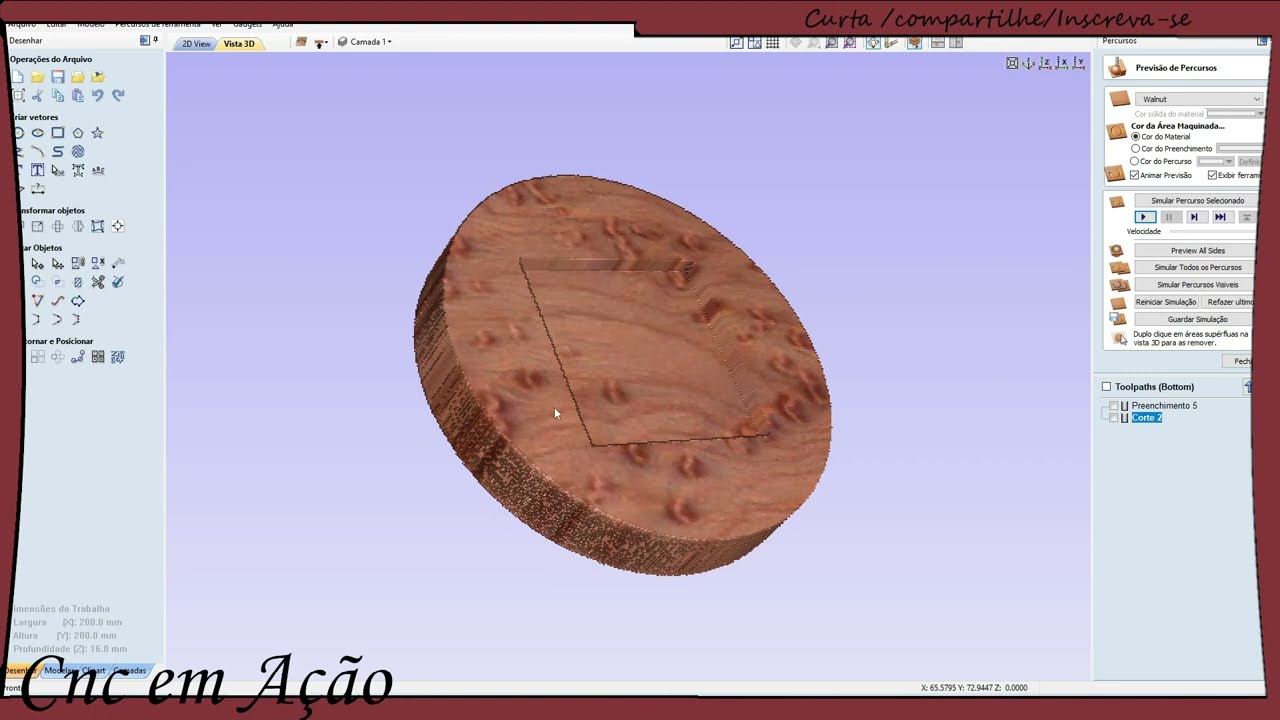Switch to the 2D View tab
Image resolution: width=1280 pixels, height=720 pixels.
coord(196,44)
